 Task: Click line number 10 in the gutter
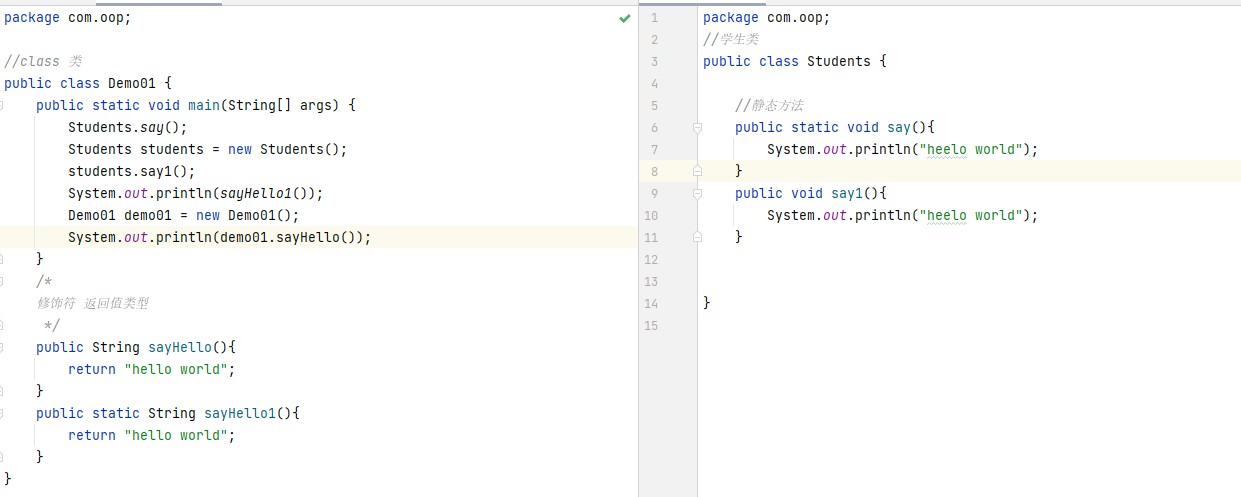[x=651, y=216]
